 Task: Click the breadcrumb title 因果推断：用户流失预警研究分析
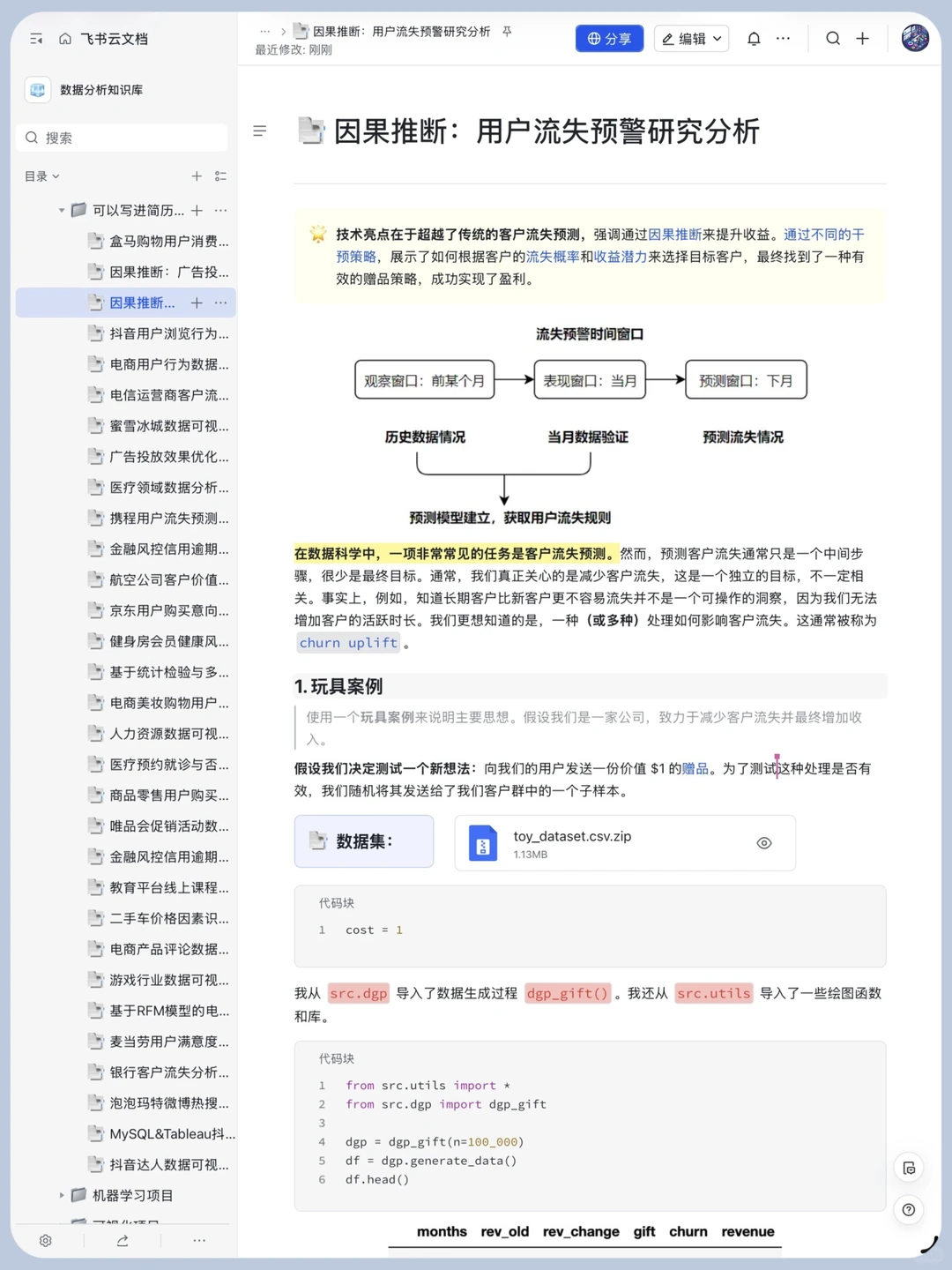(x=401, y=32)
